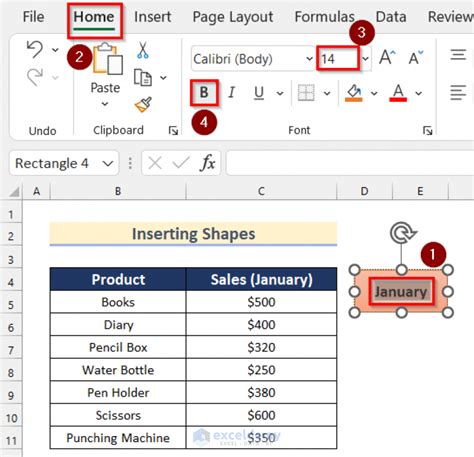Select column D header
The width and height of the screenshot is (474, 457).
[365, 191]
